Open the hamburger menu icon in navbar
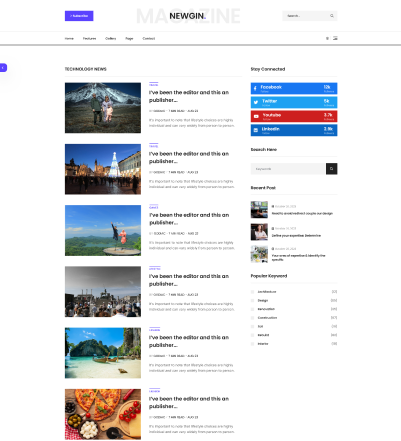Image resolution: width=401 pixels, height=441 pixels. (x=335, y=38)
